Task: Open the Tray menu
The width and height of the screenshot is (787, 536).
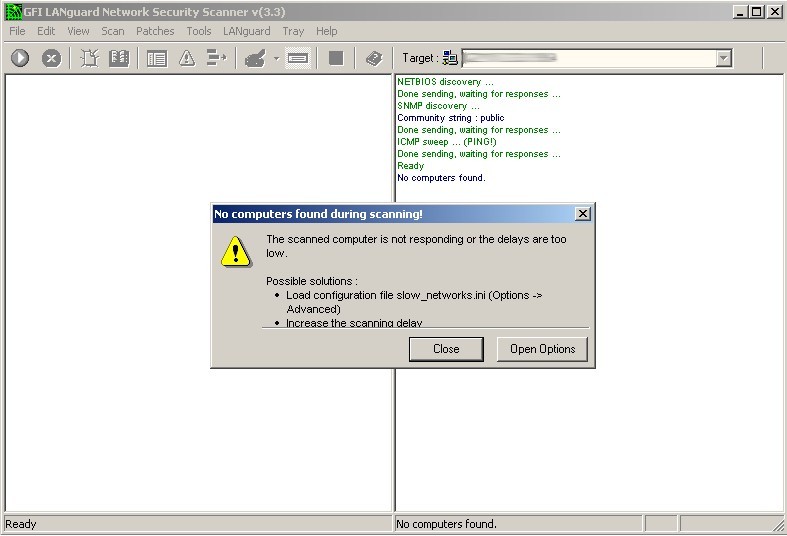Action: pos(293,31)
